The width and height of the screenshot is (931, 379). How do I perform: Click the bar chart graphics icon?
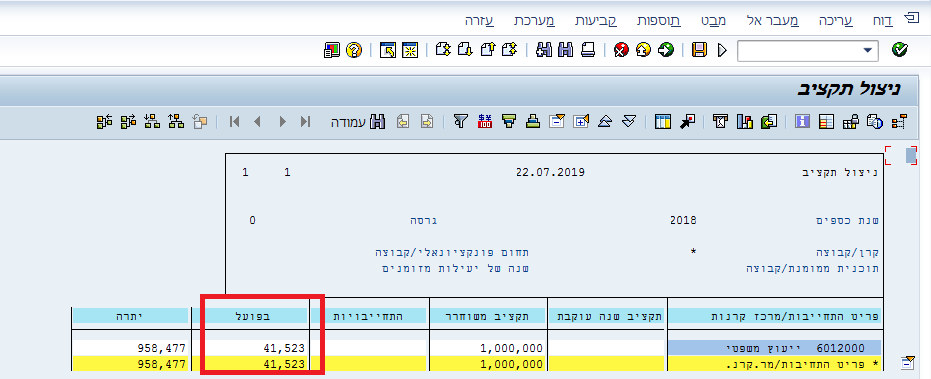click(745, 122)
